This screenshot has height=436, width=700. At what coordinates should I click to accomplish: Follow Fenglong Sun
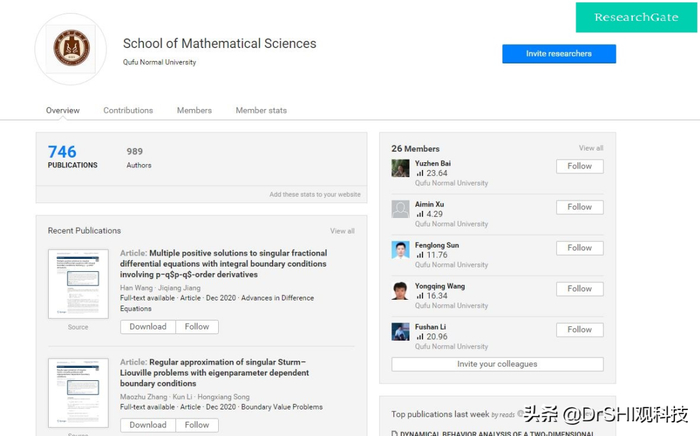pos(579,248)
